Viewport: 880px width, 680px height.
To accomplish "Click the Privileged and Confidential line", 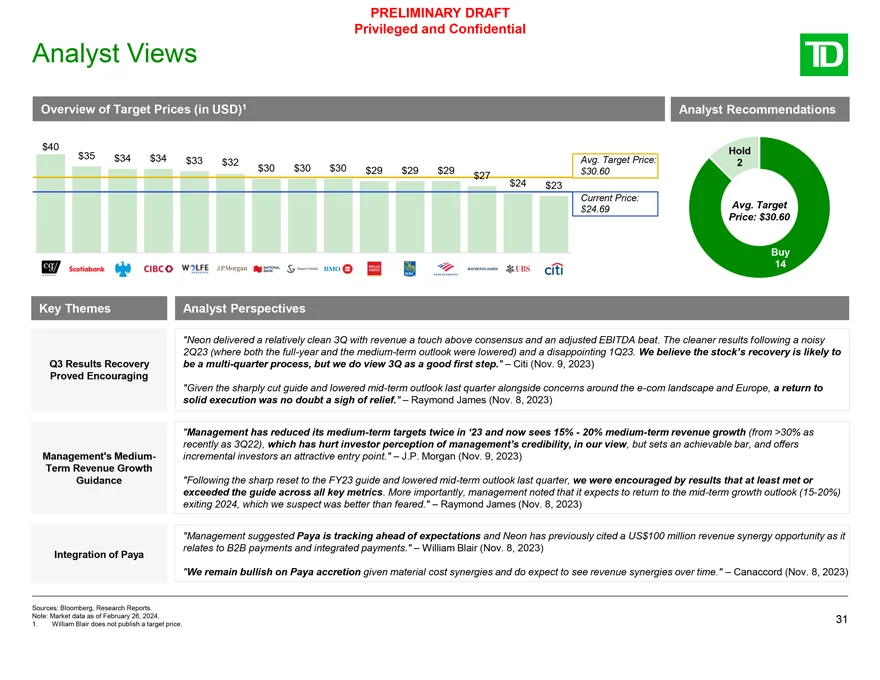I will point(440,29).
